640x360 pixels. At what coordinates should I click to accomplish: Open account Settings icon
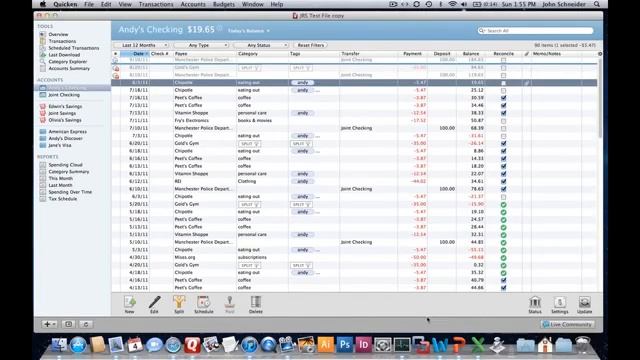(x=560, y=303)
